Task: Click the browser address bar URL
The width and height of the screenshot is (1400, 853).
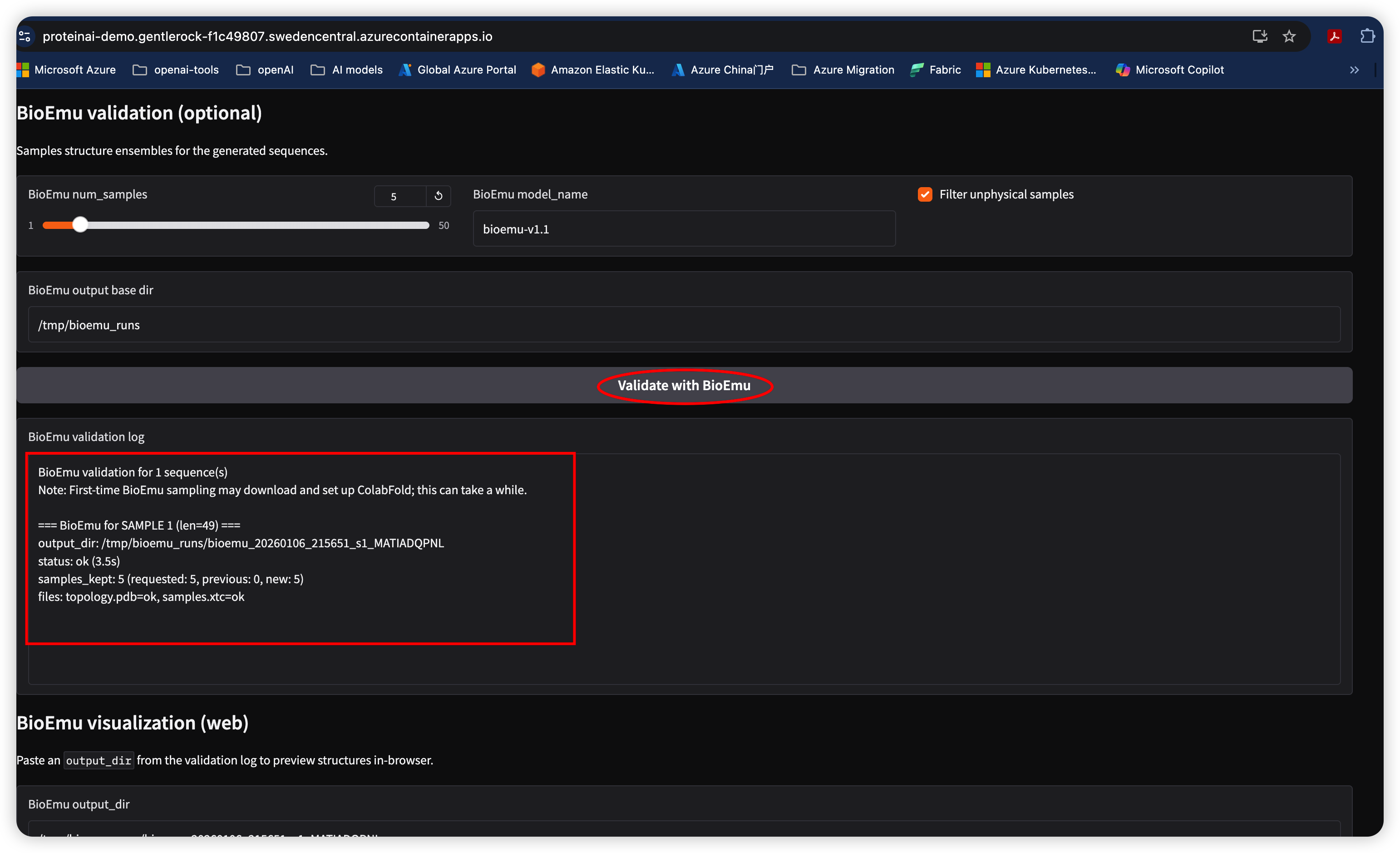Action: click(x=267, y=36)
